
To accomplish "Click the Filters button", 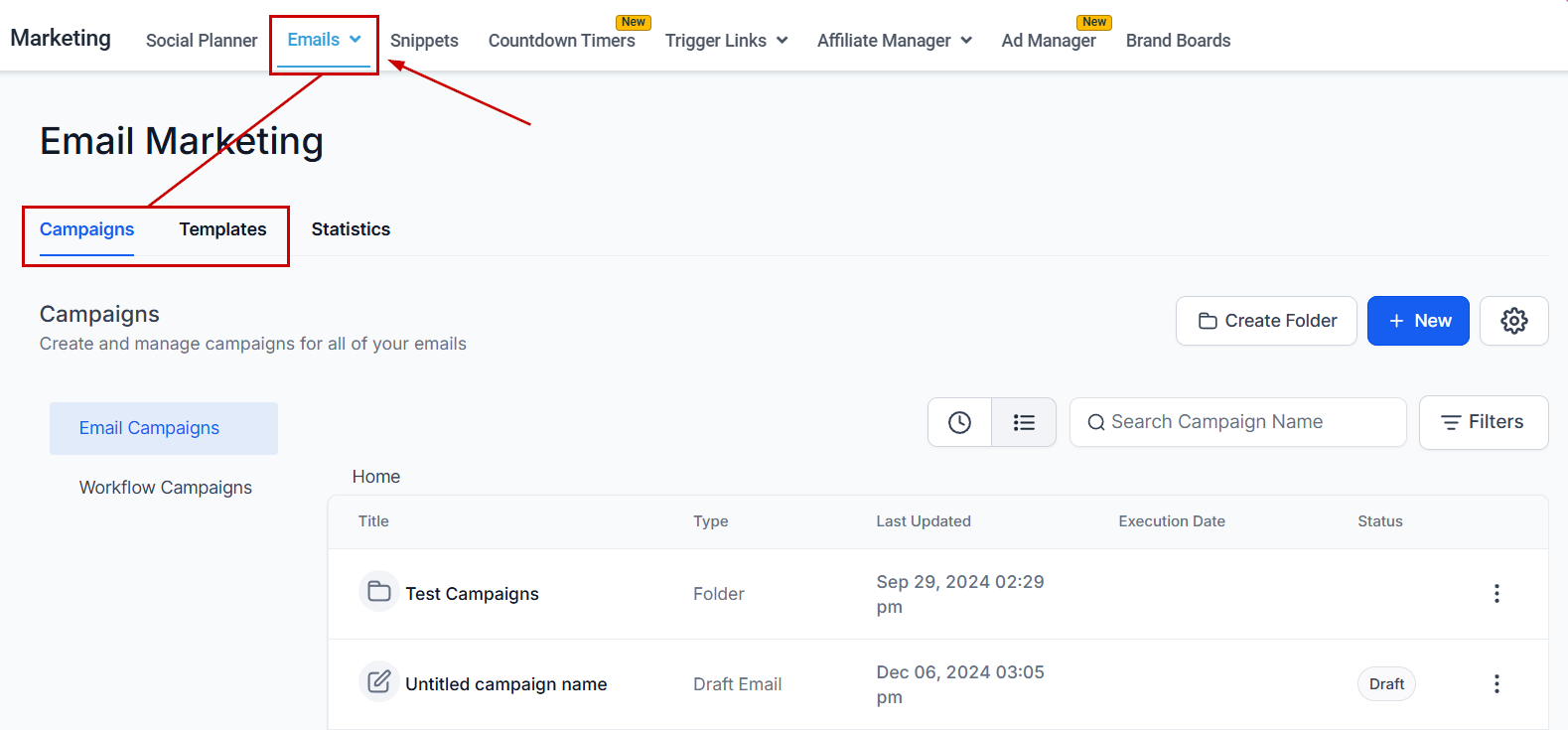I will point(1483,422).
